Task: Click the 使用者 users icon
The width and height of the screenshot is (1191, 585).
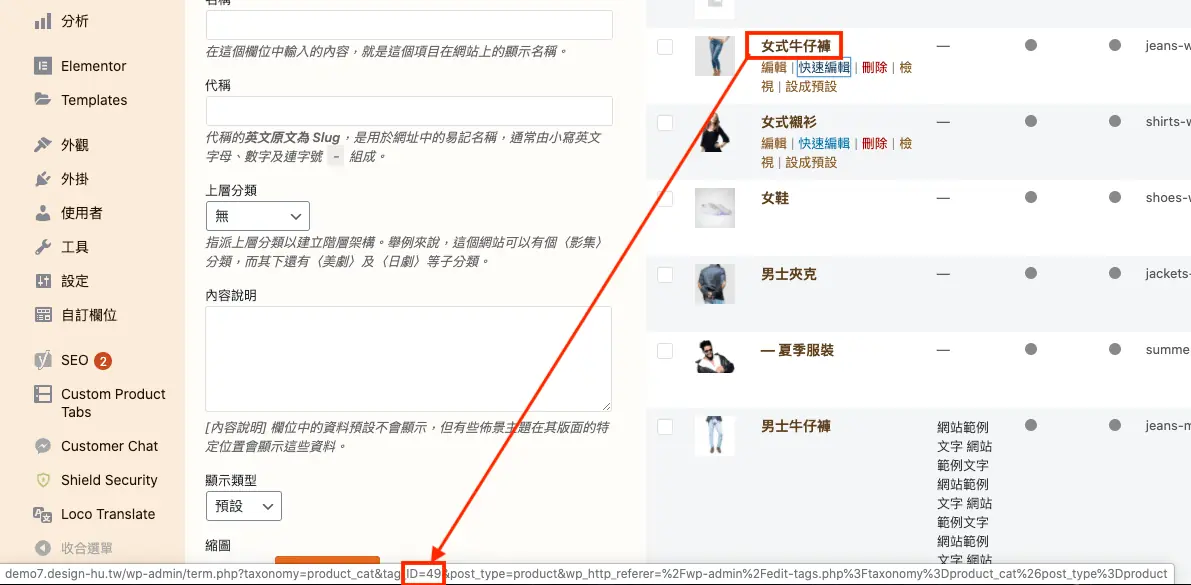Action: [x=43, y=213]
